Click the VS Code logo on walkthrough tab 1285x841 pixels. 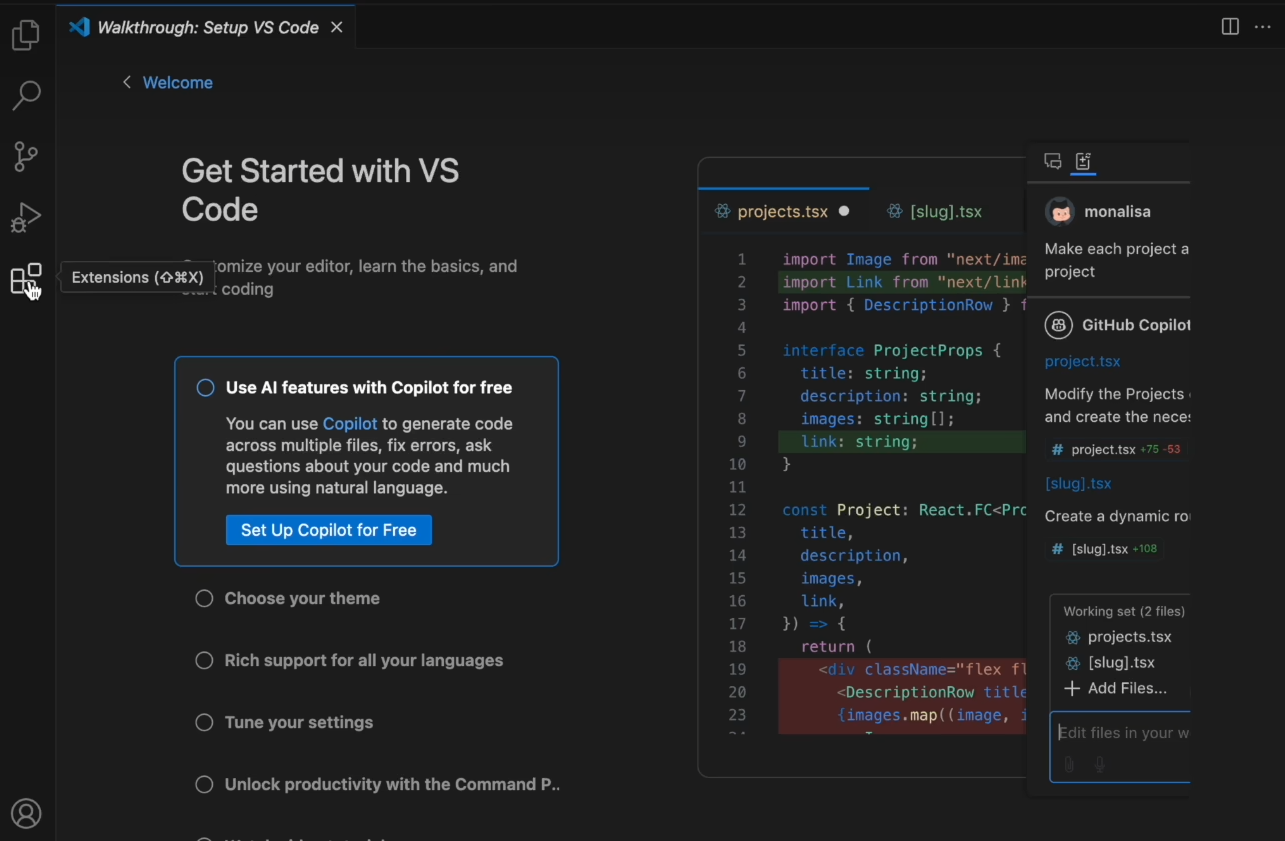click(79, 27)
